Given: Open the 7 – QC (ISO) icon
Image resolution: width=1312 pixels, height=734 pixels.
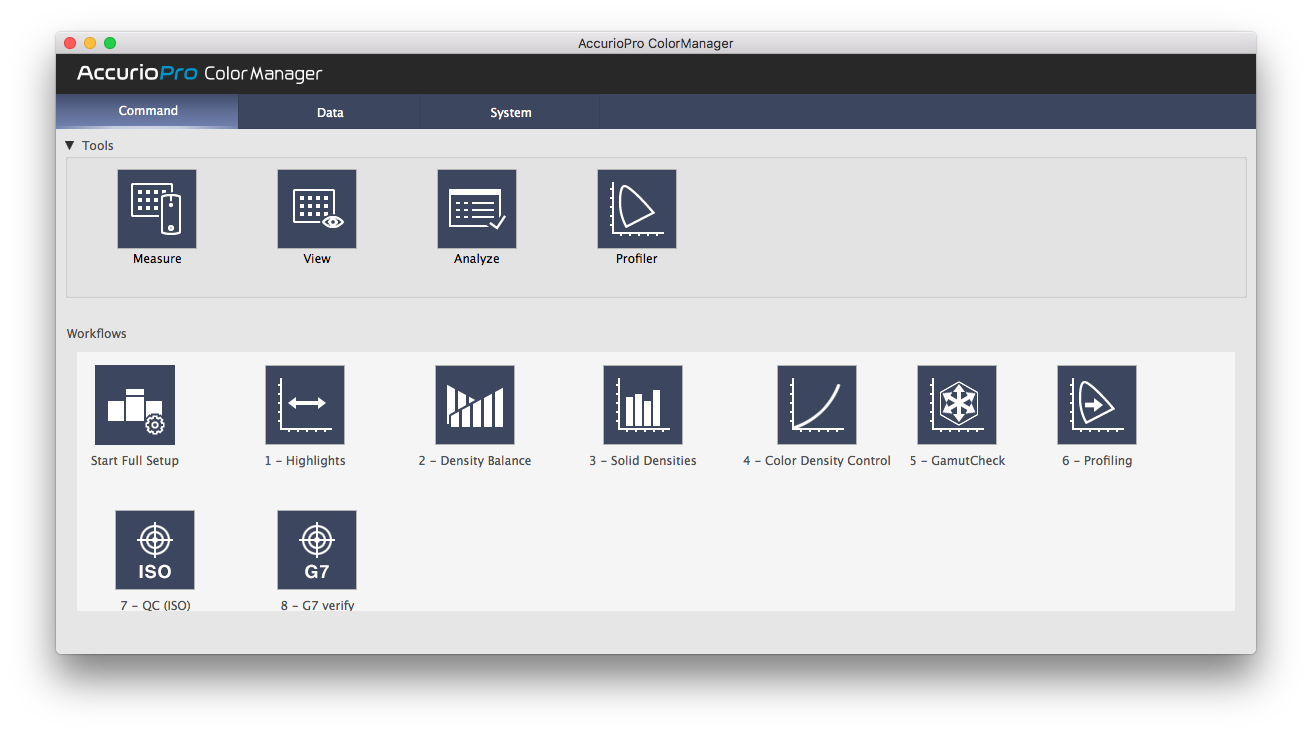Looking at the screenshot, I should (x=155, y=550).
